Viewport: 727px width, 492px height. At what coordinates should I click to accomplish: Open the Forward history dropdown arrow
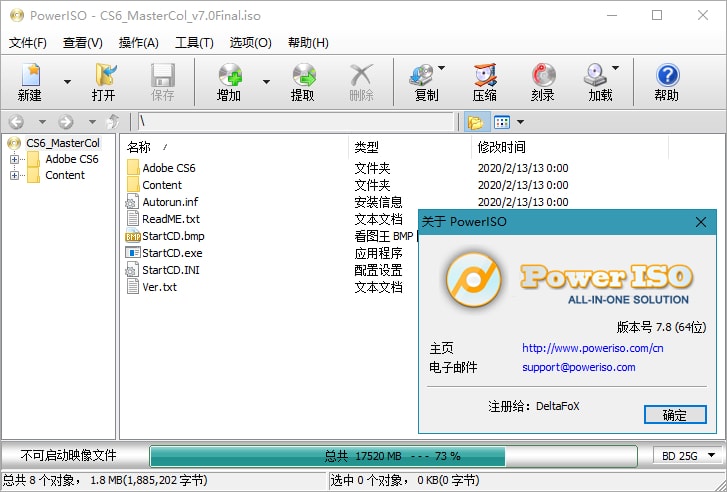tap(92, 122)
